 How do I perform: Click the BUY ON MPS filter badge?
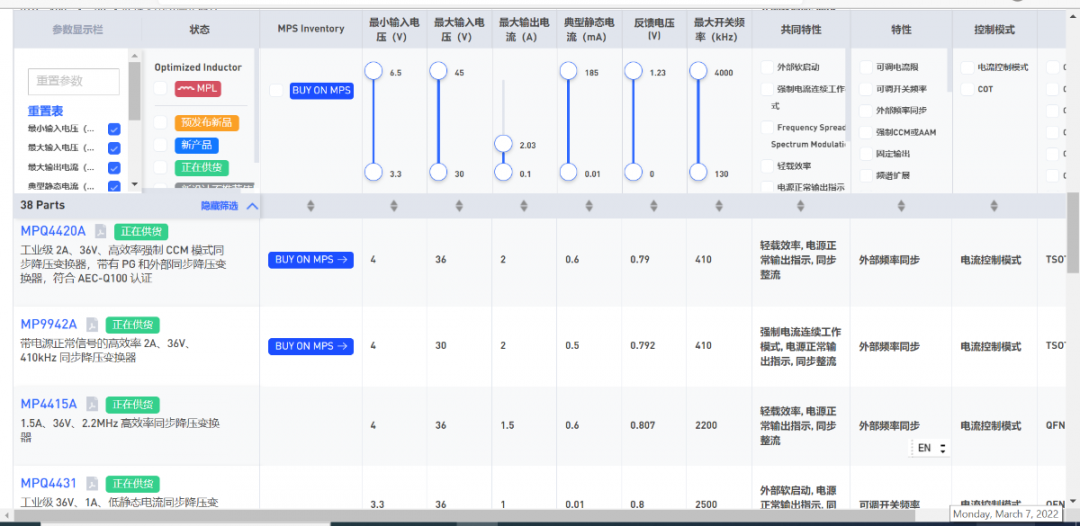point(322,91)
